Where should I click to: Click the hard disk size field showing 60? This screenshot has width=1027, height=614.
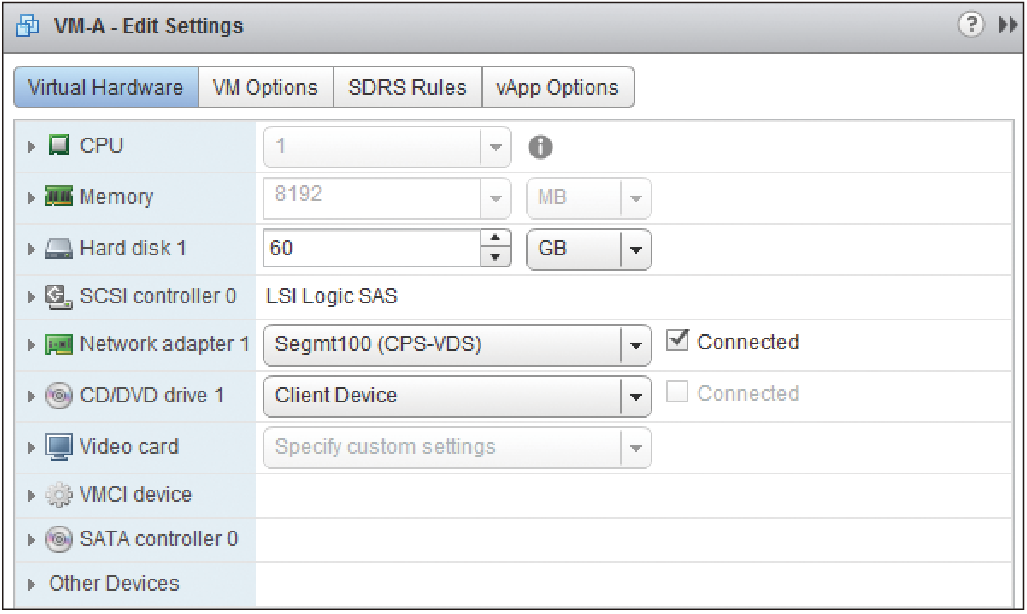click(372, 248)
